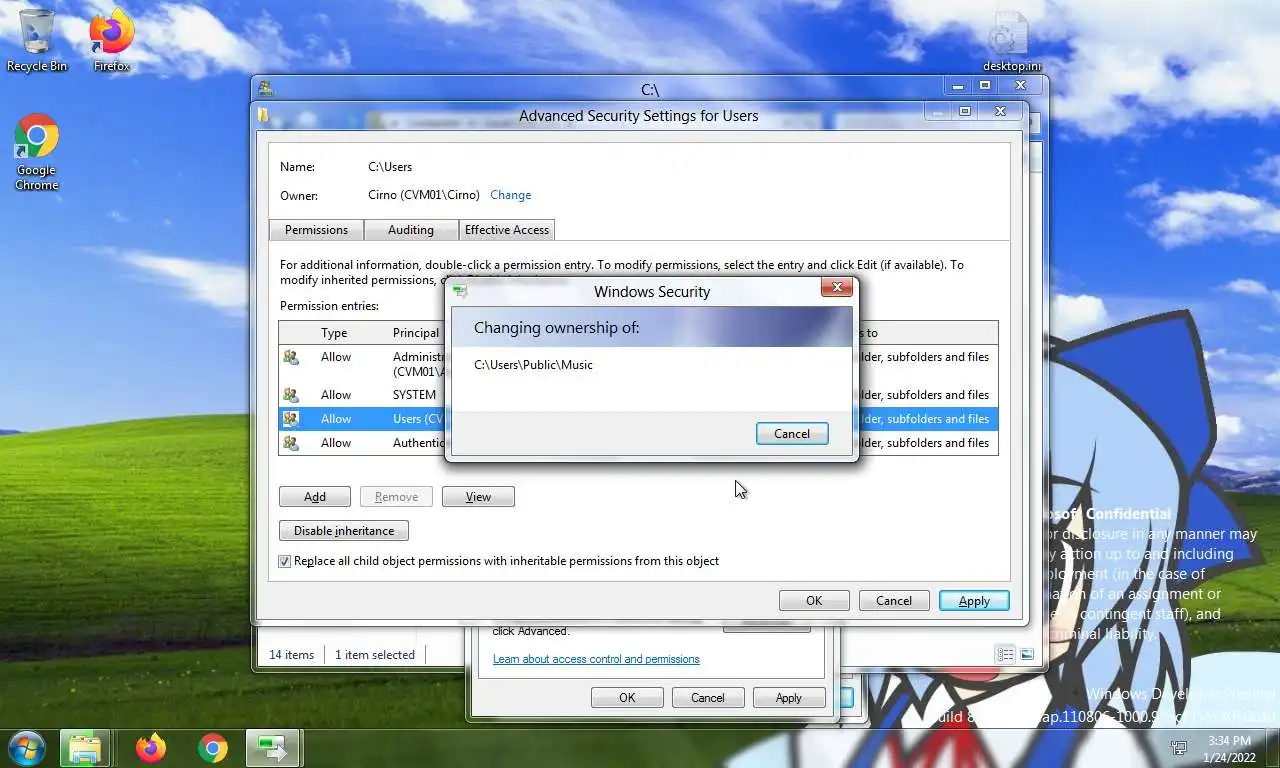The height and width of the screenshot is (768, 1280).
Task: Open the Permissions tab
Action: tap(316, 230)
